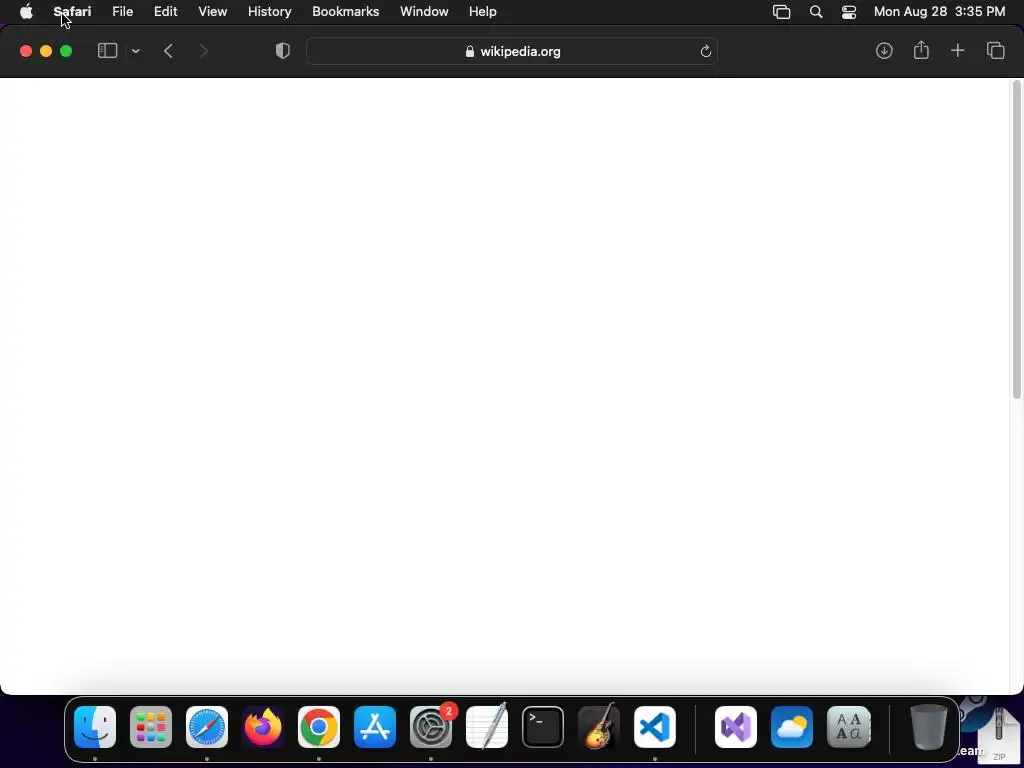
Task: Open the Edit menu
Action: point(165,12)
